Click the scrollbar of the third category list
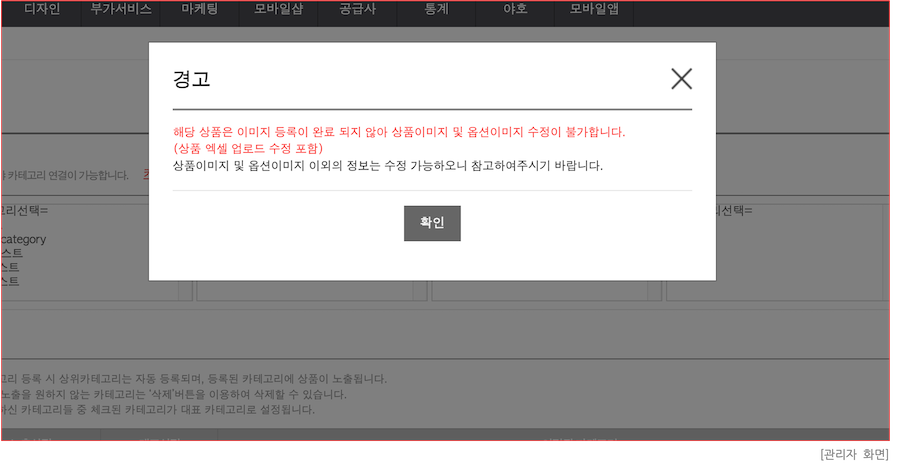The height and width of the screenshot is (472, 900). click(x=654, y=290)
